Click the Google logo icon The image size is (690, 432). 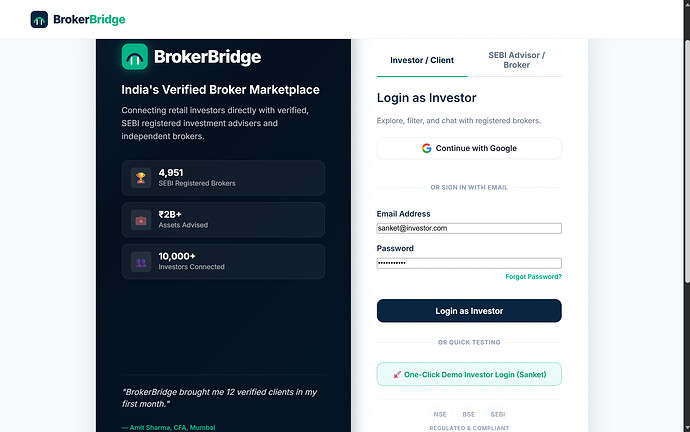click(x=426, y=148)
